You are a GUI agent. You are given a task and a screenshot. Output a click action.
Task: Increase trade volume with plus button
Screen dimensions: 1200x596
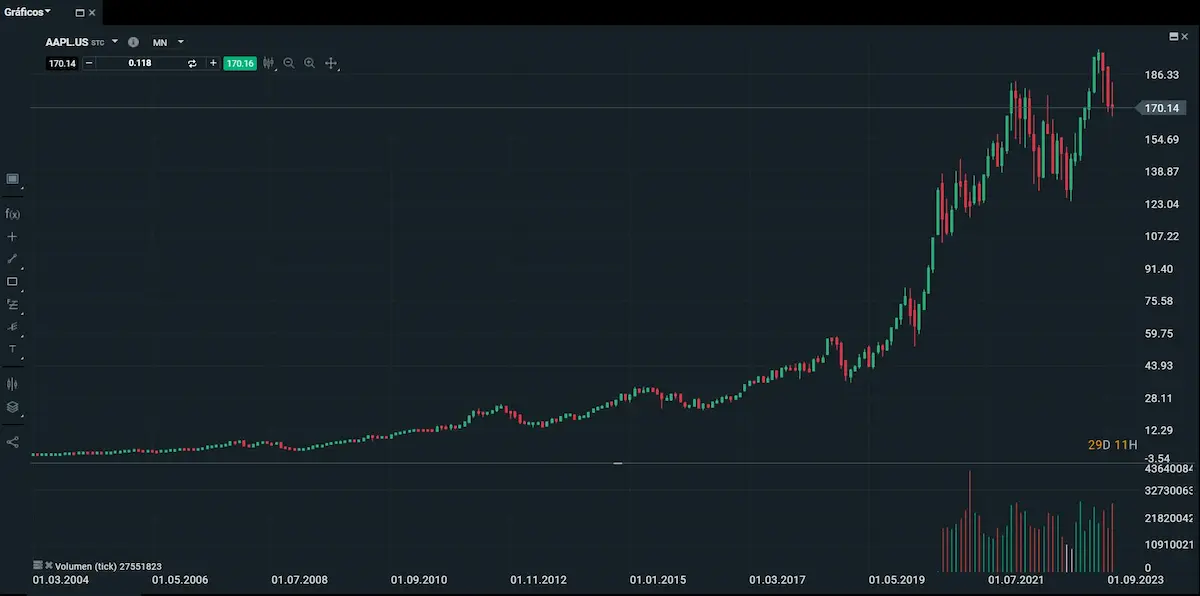tap(213, 63)
